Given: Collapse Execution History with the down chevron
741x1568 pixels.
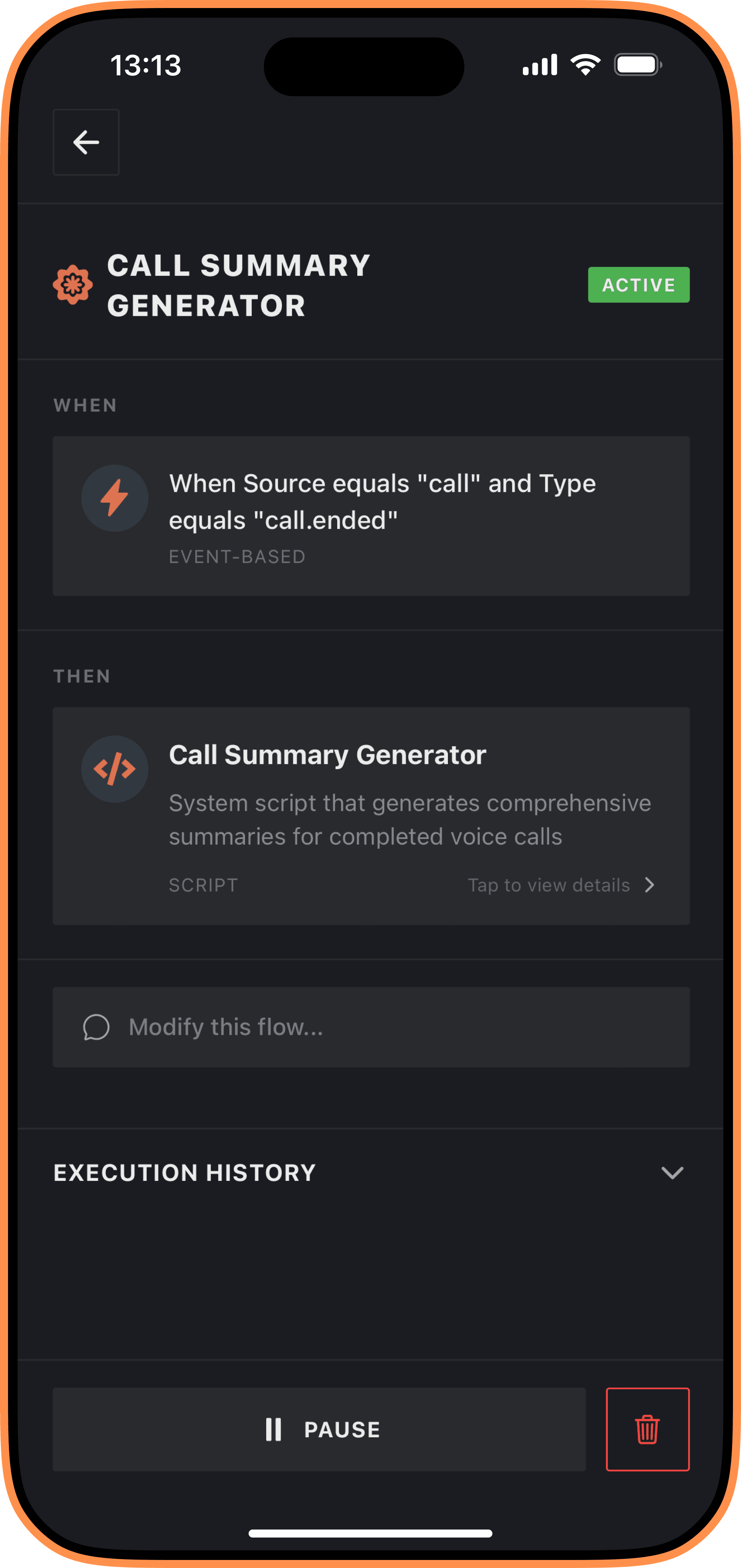Looking at the screenshot, I should pos(672,1172).
